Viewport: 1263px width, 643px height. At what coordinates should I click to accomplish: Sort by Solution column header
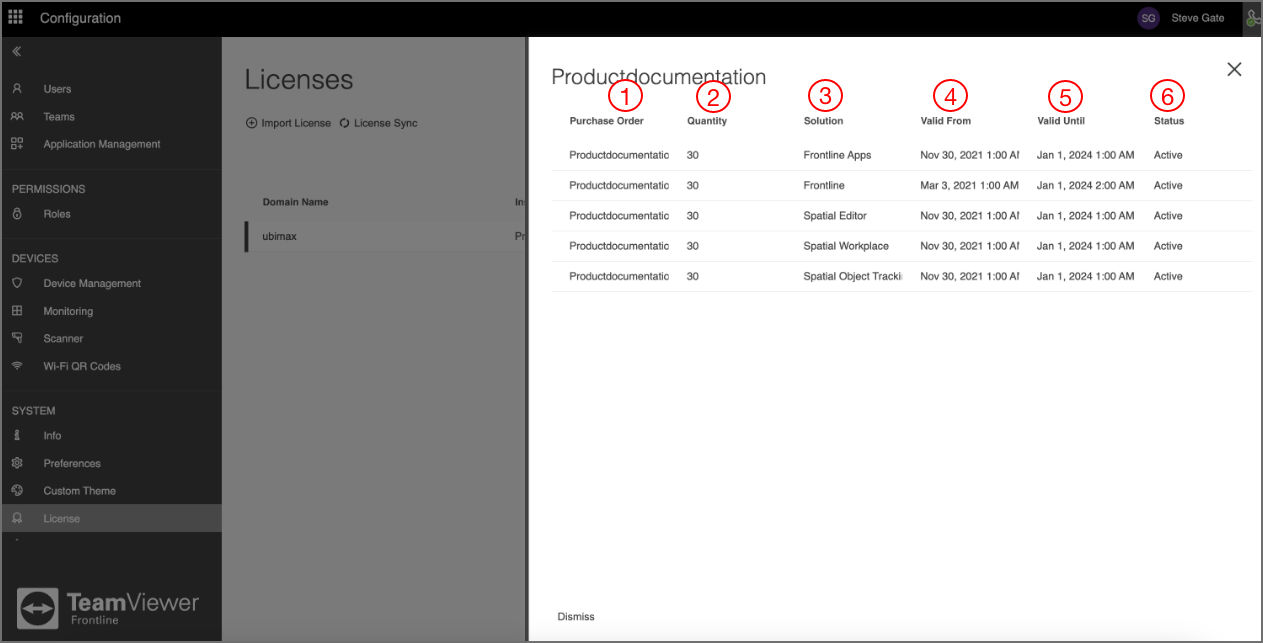pos(823,121)
